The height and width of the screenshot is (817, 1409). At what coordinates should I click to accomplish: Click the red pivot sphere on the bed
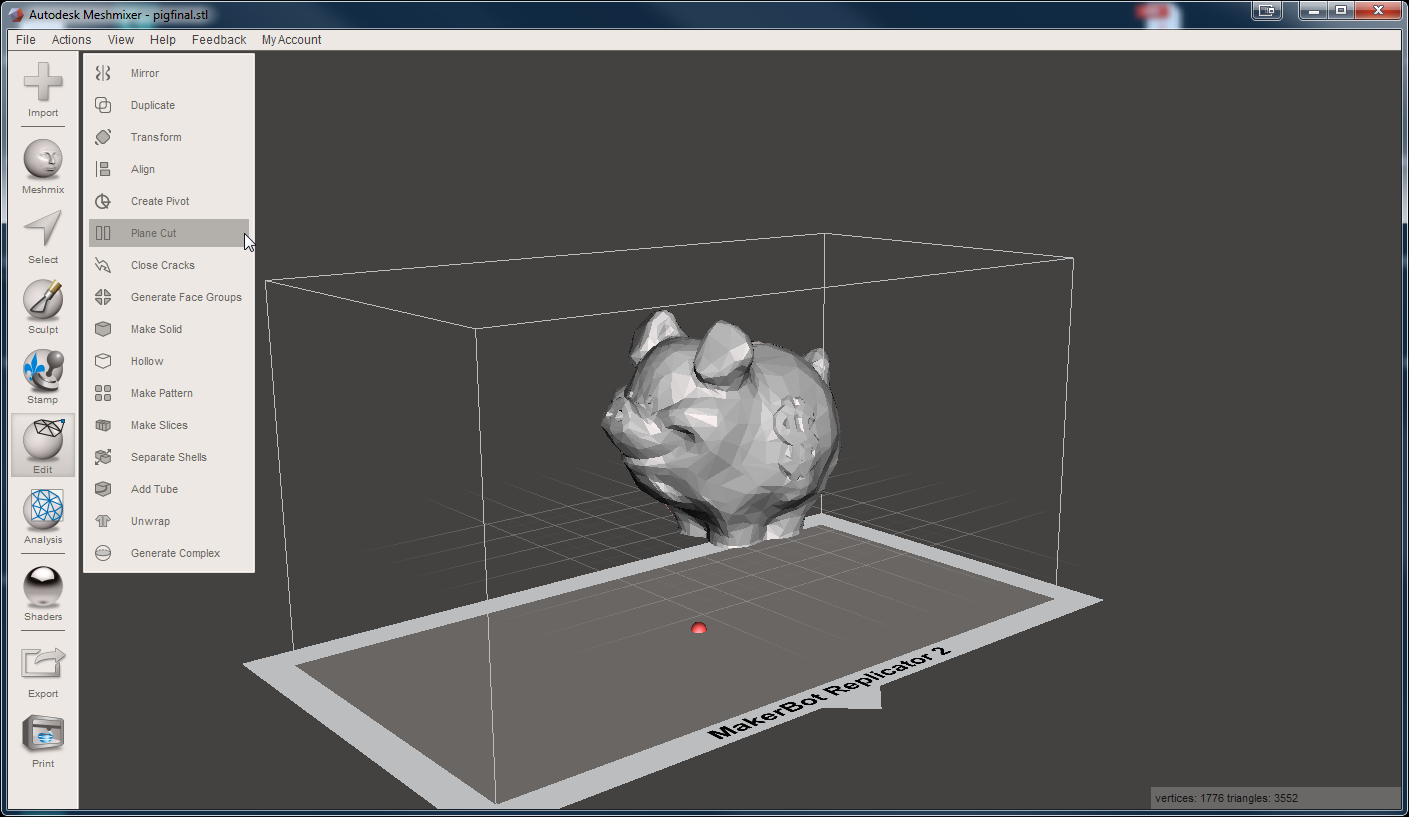[699, 628]
